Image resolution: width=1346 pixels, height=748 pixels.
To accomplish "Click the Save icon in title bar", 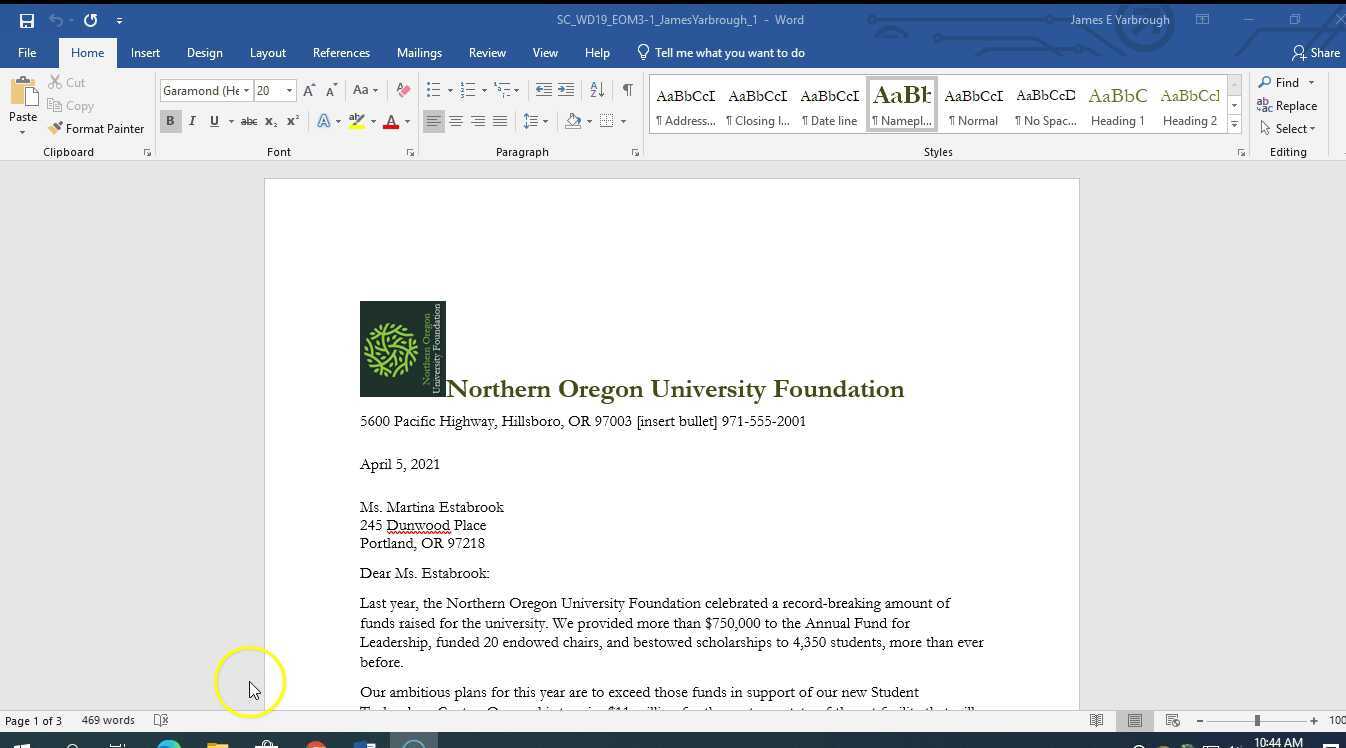I will 27,20.
